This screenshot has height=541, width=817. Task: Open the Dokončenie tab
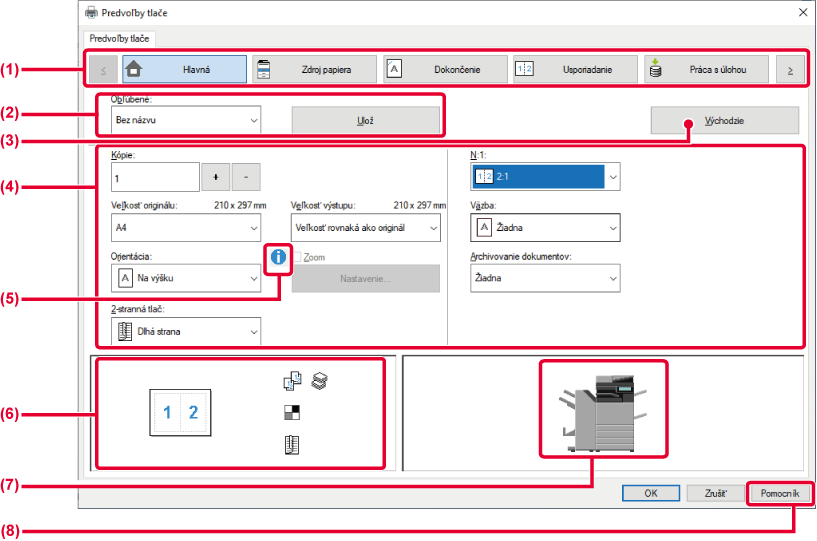pos(445,69)
